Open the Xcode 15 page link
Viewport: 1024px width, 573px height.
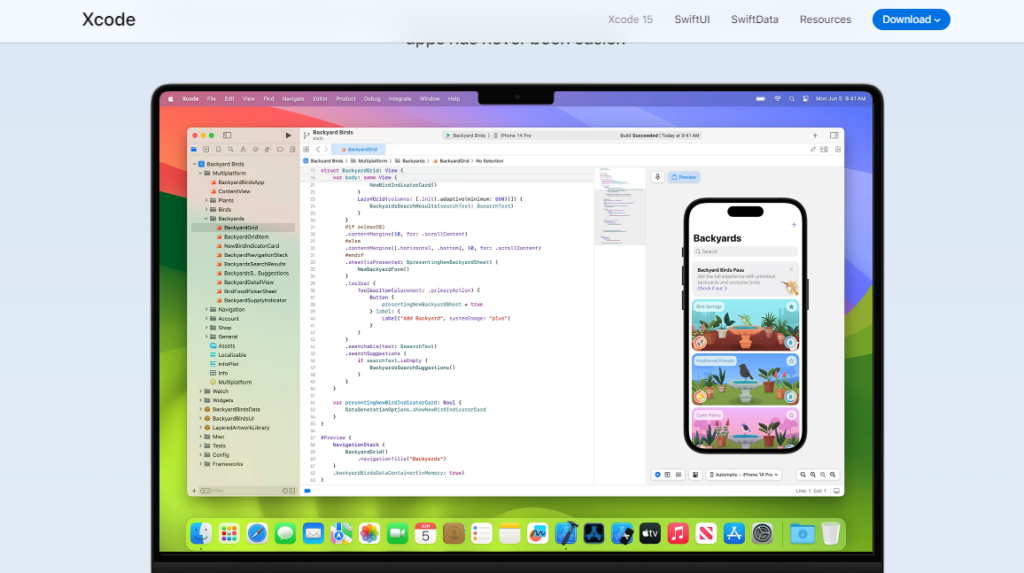(630, 20)
